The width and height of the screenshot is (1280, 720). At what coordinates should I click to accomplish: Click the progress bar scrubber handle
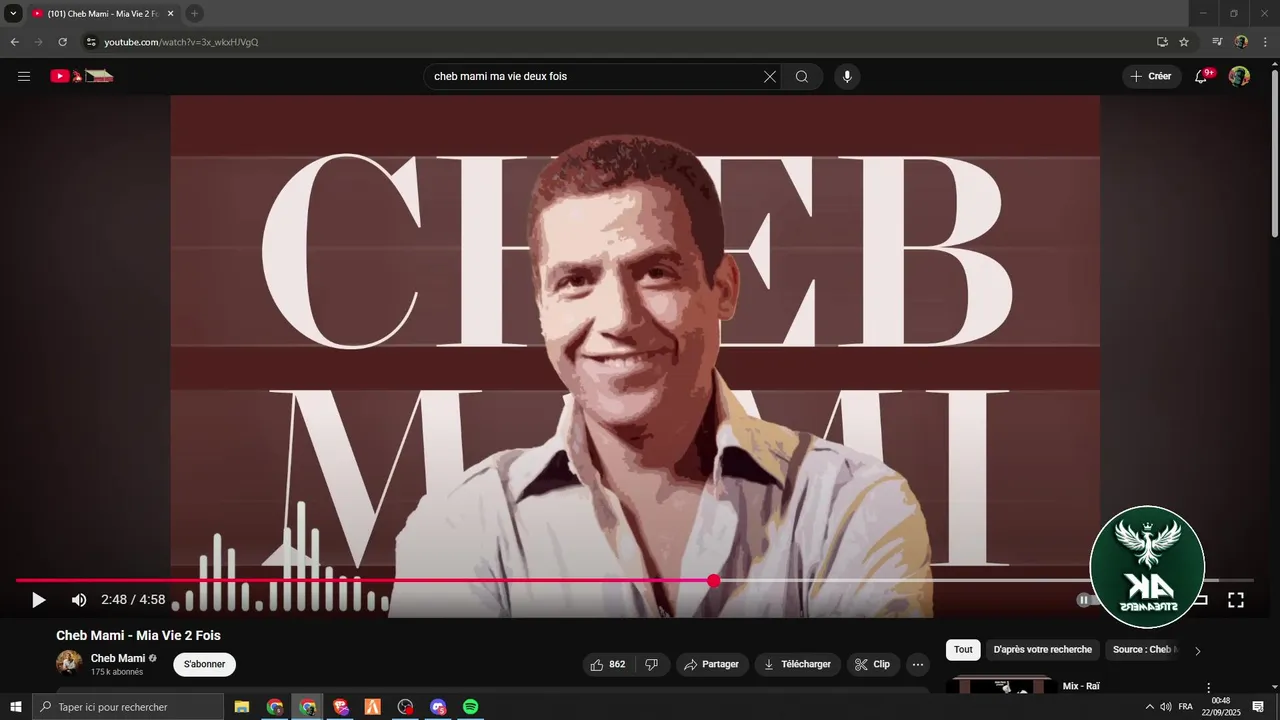713,580
